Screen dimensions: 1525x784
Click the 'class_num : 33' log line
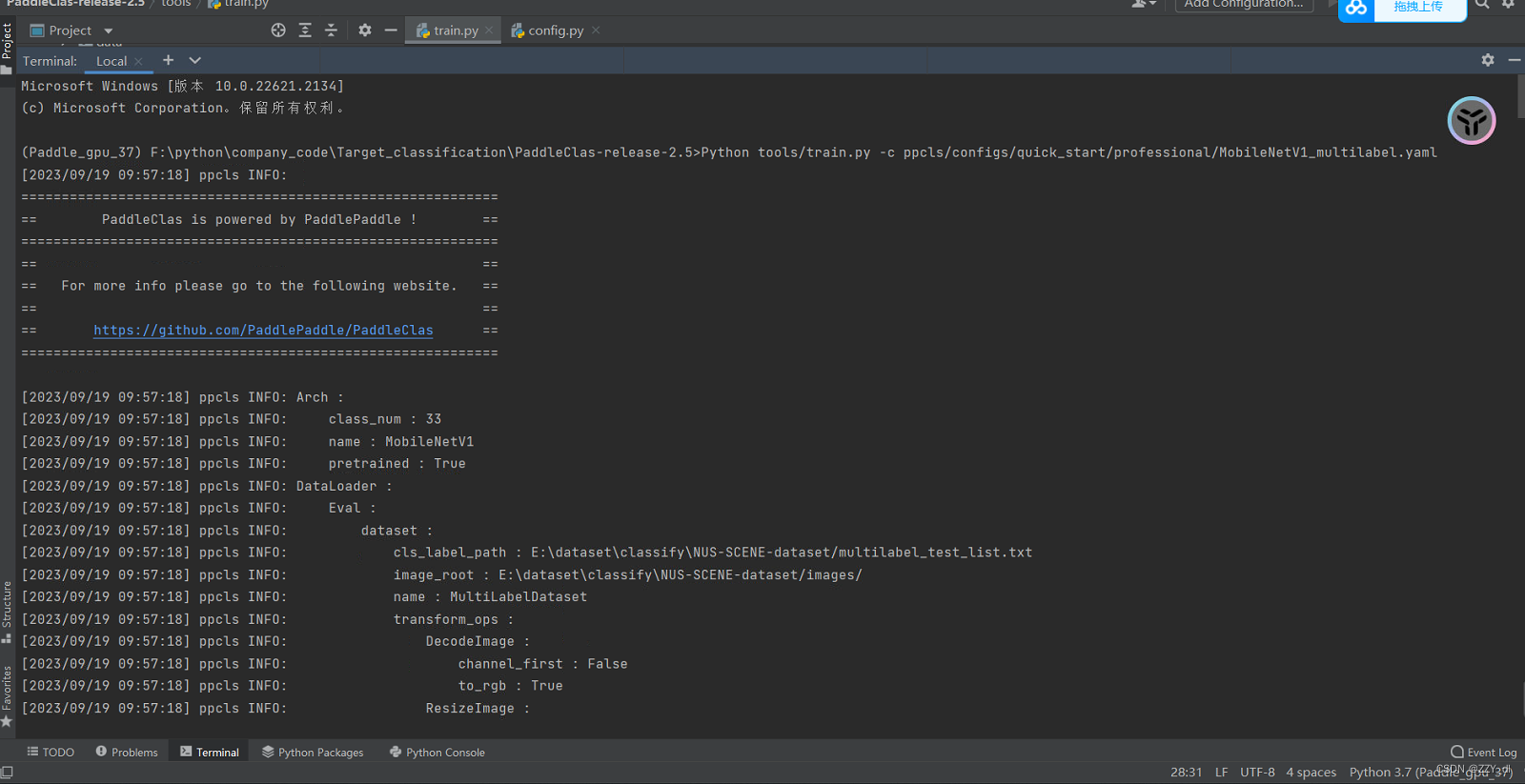point(232,419)
